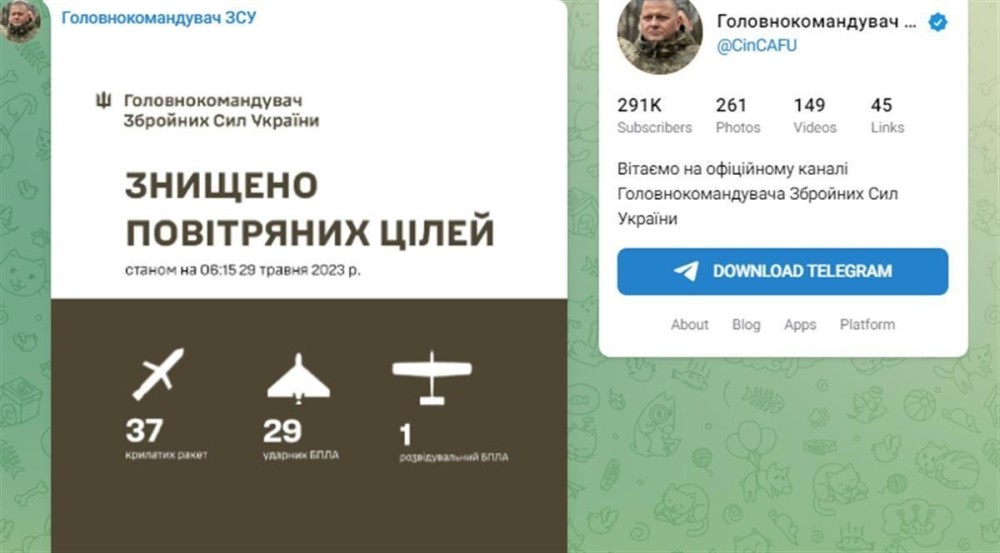Open the About footer link

tap(689, 325)
